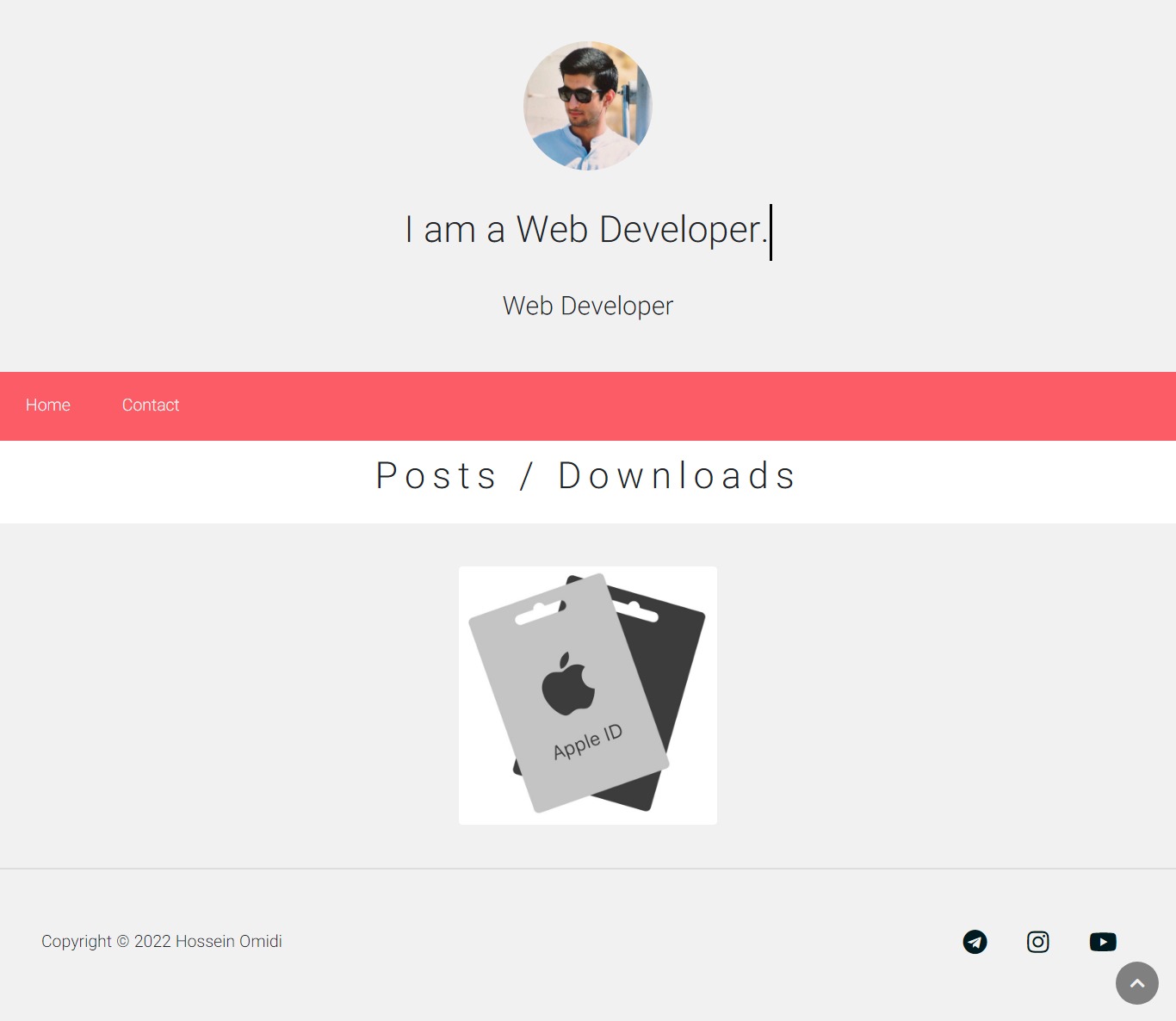Open the Contact menu item
Viewport: 1176px width, 1021px height.
click(x=151, y=405)
